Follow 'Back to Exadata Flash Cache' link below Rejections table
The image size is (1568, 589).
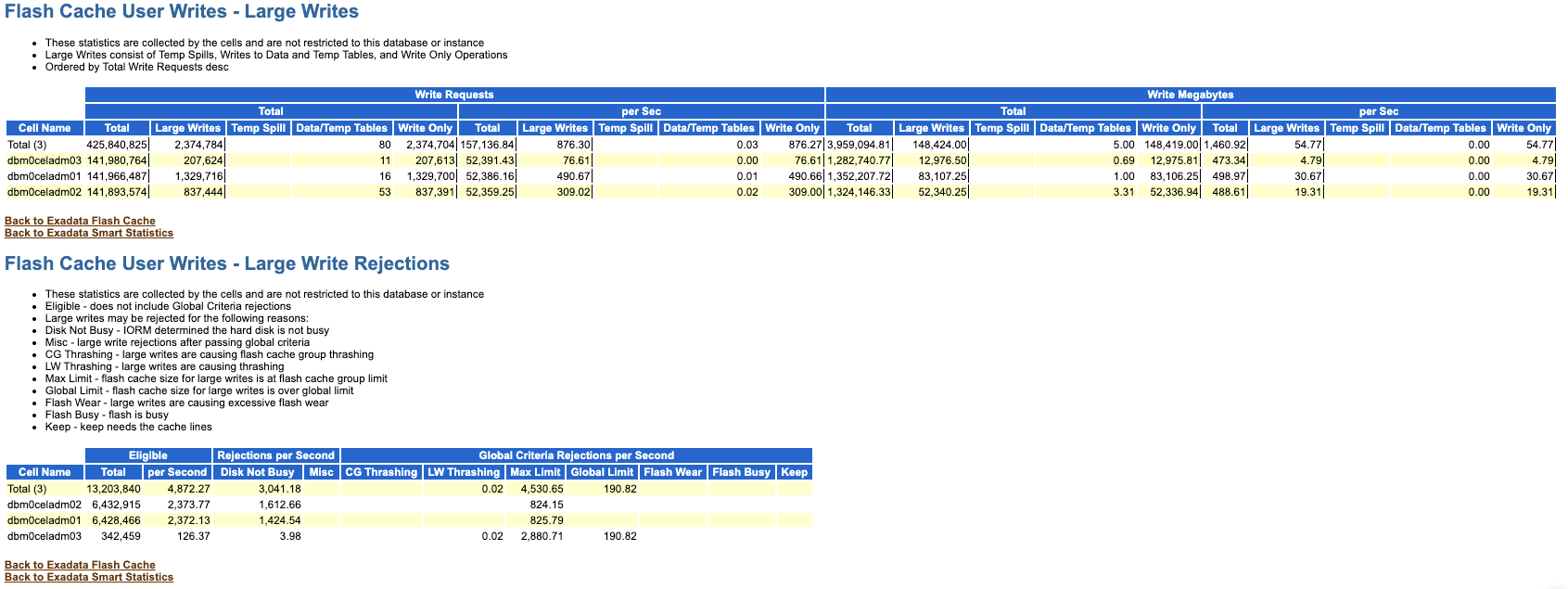pos(80,565)
